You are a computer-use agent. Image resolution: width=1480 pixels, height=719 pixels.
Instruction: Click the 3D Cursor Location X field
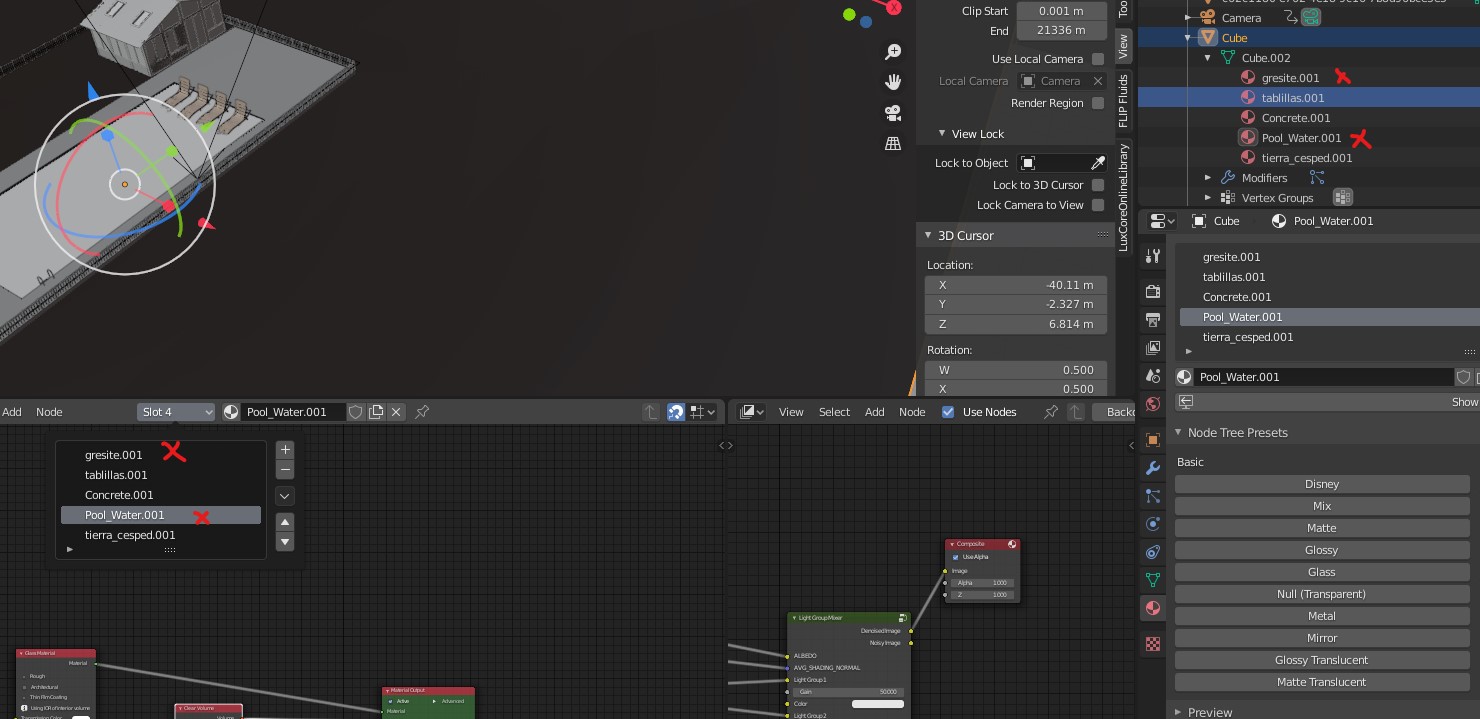tap(1016, 285)
